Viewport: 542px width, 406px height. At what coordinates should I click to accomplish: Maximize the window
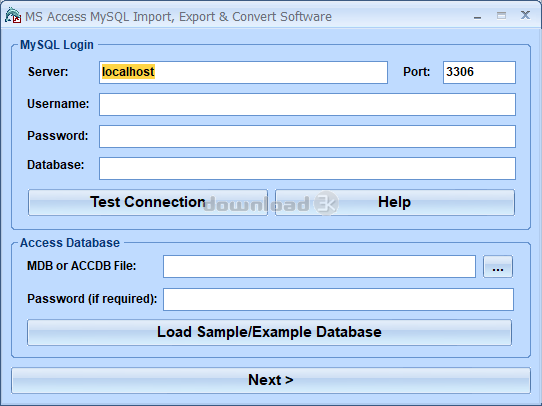click(501, 16)
